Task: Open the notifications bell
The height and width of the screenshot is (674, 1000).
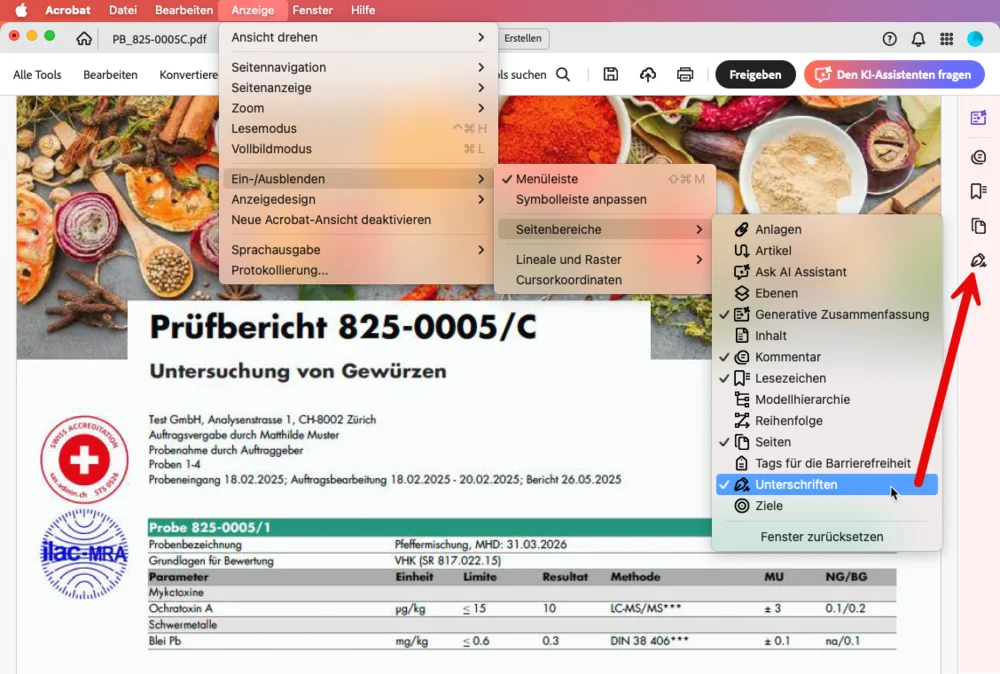Action: point(918,39)
